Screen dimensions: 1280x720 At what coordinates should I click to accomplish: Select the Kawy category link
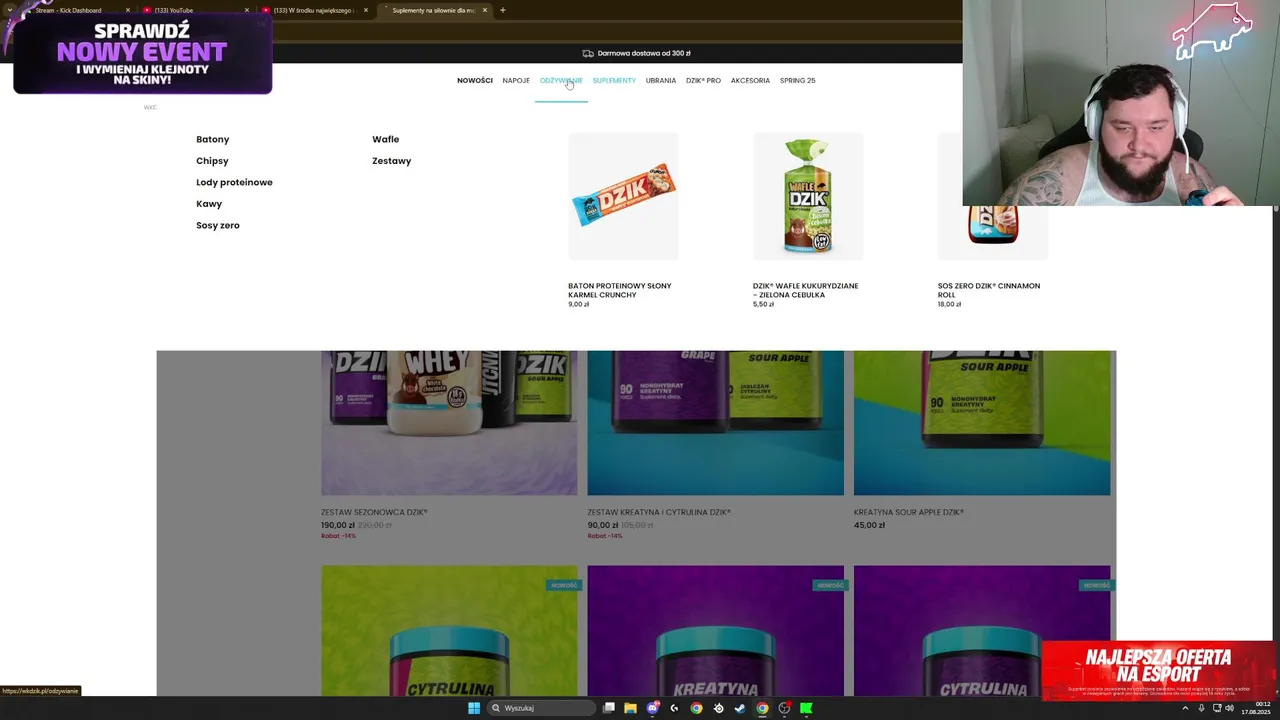click(209, 204)
